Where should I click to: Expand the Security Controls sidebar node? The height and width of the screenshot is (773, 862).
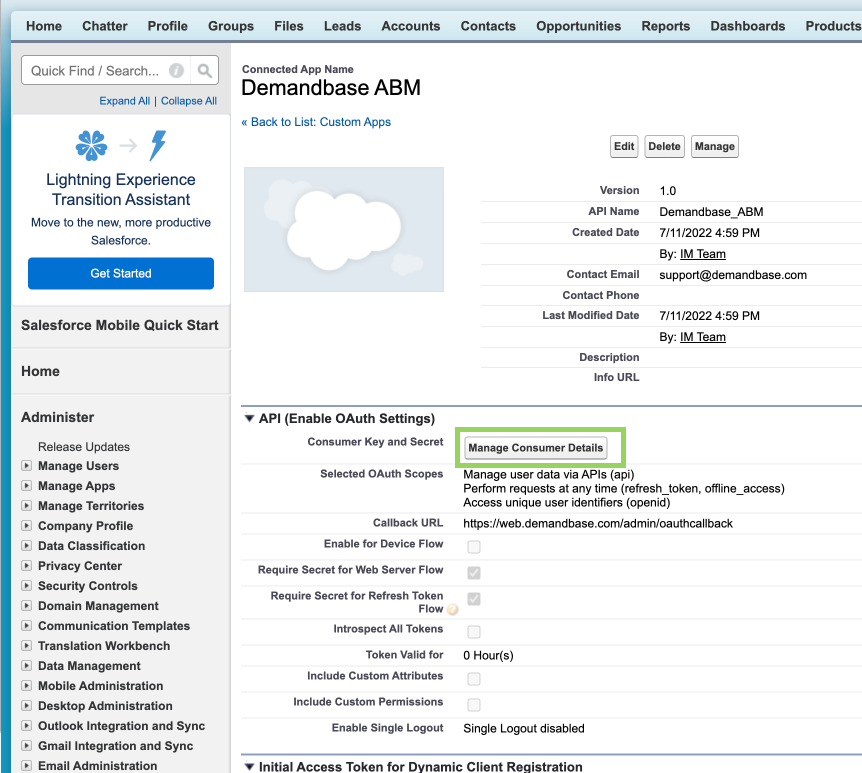27,586
